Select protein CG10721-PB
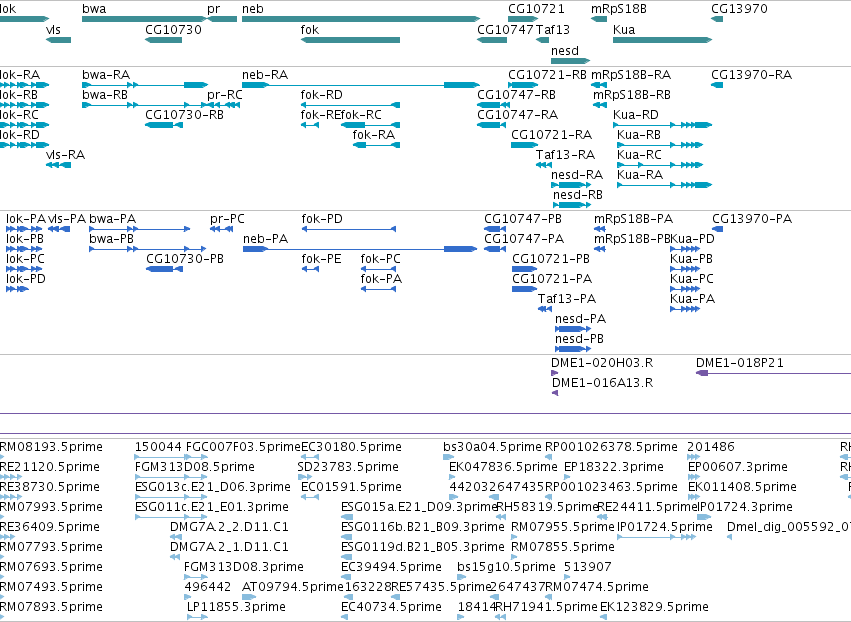 pyautogui.click(x=524, y=269)
